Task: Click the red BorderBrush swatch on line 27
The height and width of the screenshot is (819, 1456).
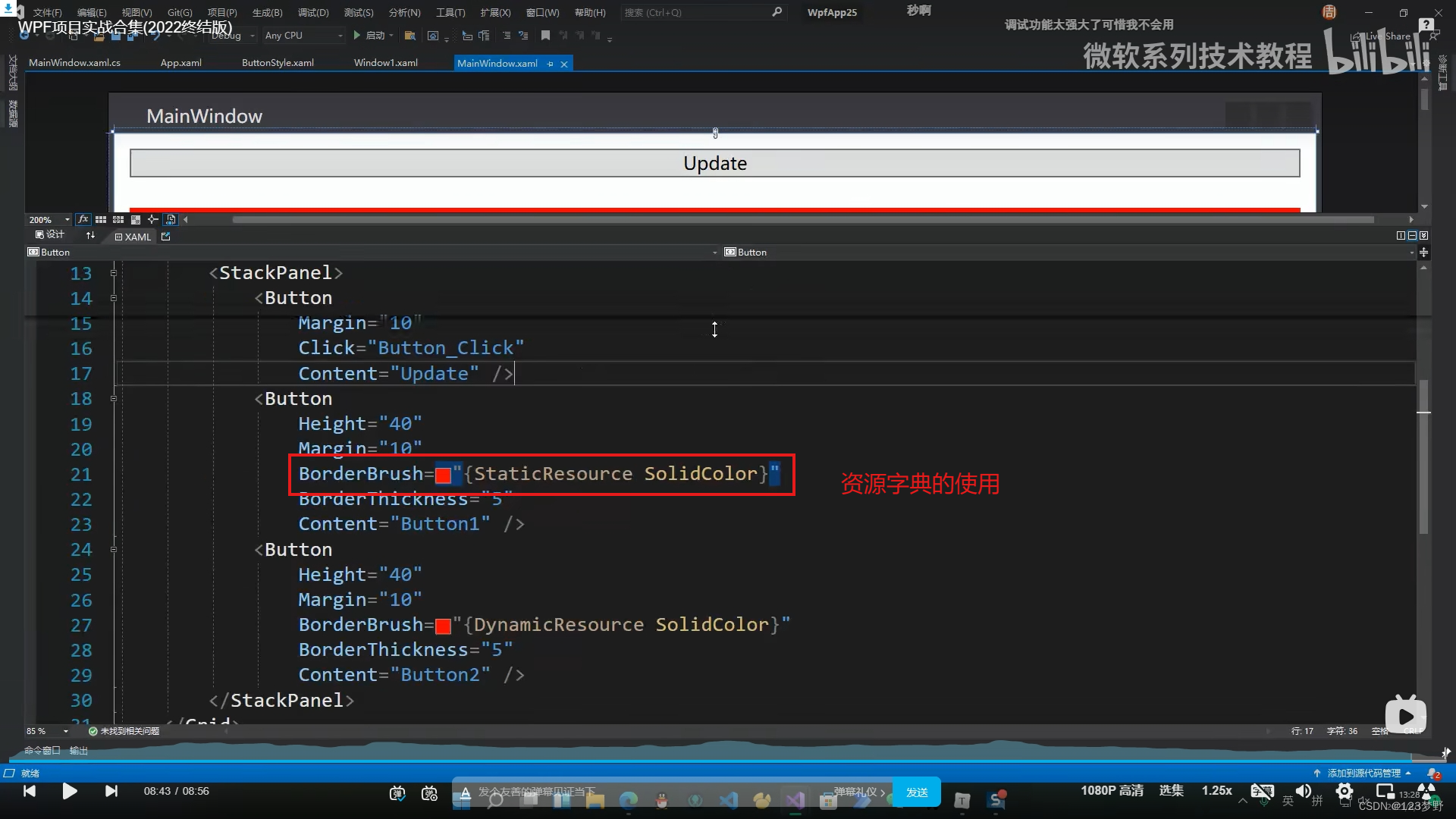Action: 444,626
